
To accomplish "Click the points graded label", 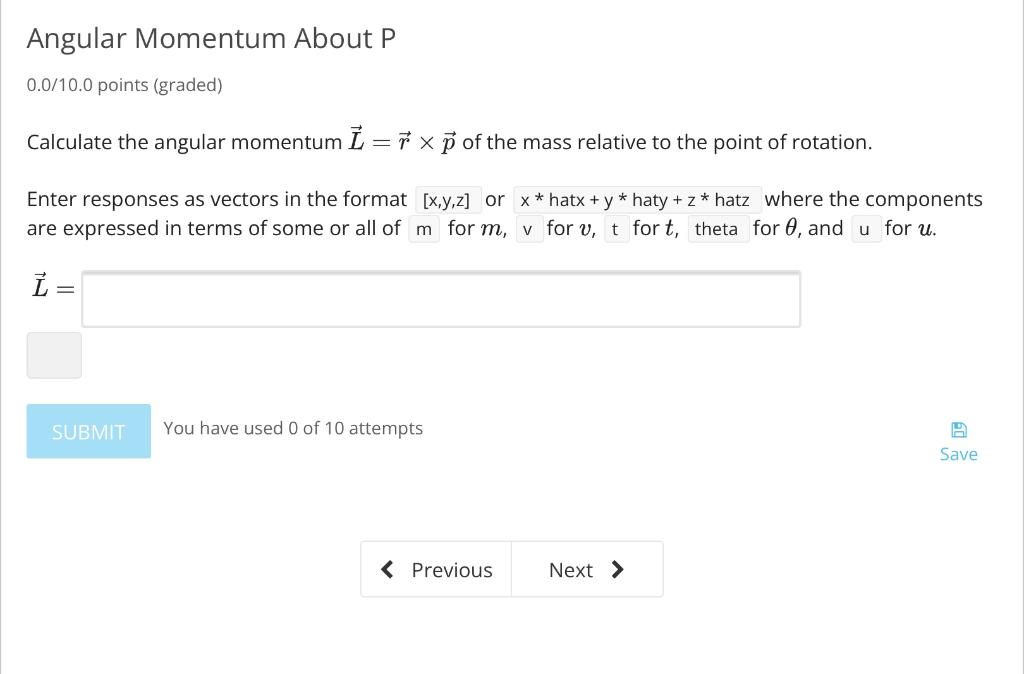I will 123,85.
